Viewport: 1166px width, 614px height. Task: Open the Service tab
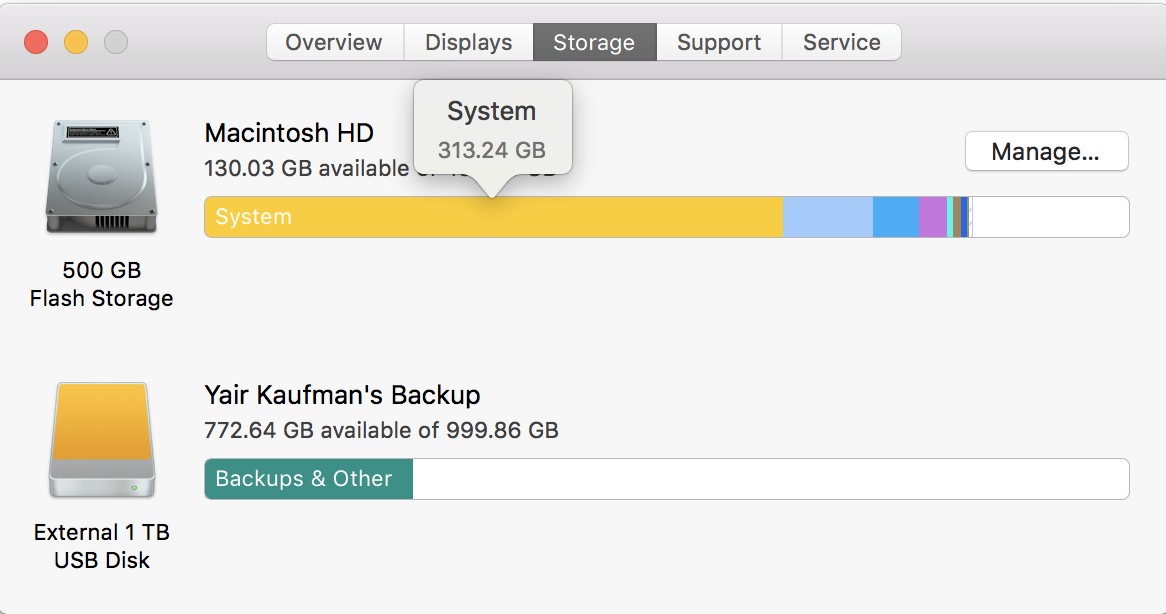(x=841, y=42)
